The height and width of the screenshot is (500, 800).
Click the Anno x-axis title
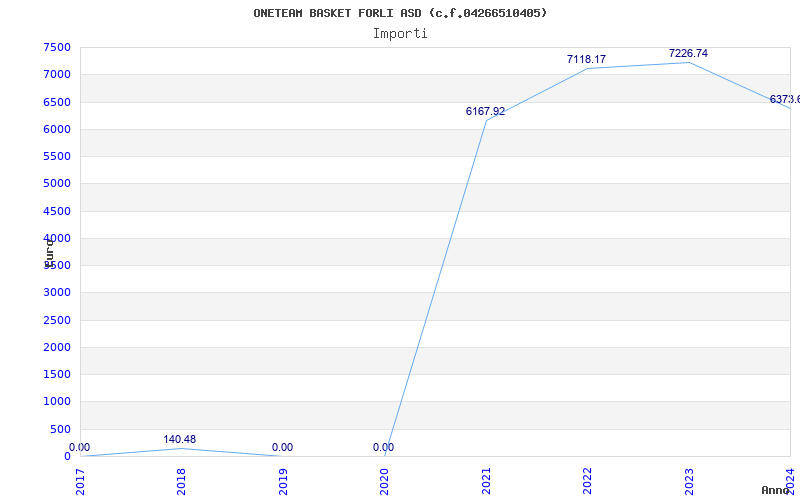pos(776,490)
